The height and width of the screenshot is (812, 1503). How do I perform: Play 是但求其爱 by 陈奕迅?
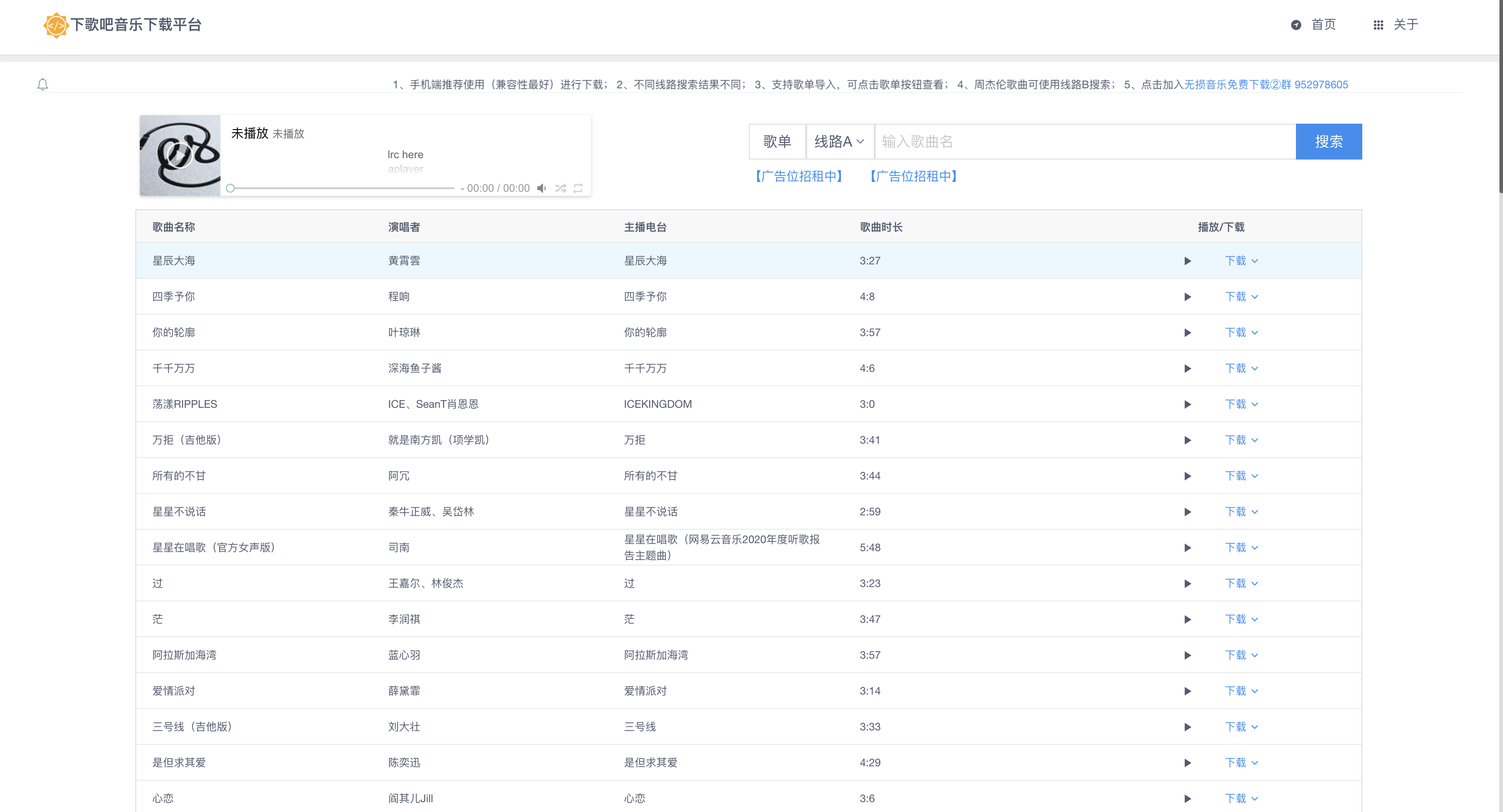(1188, 763)
